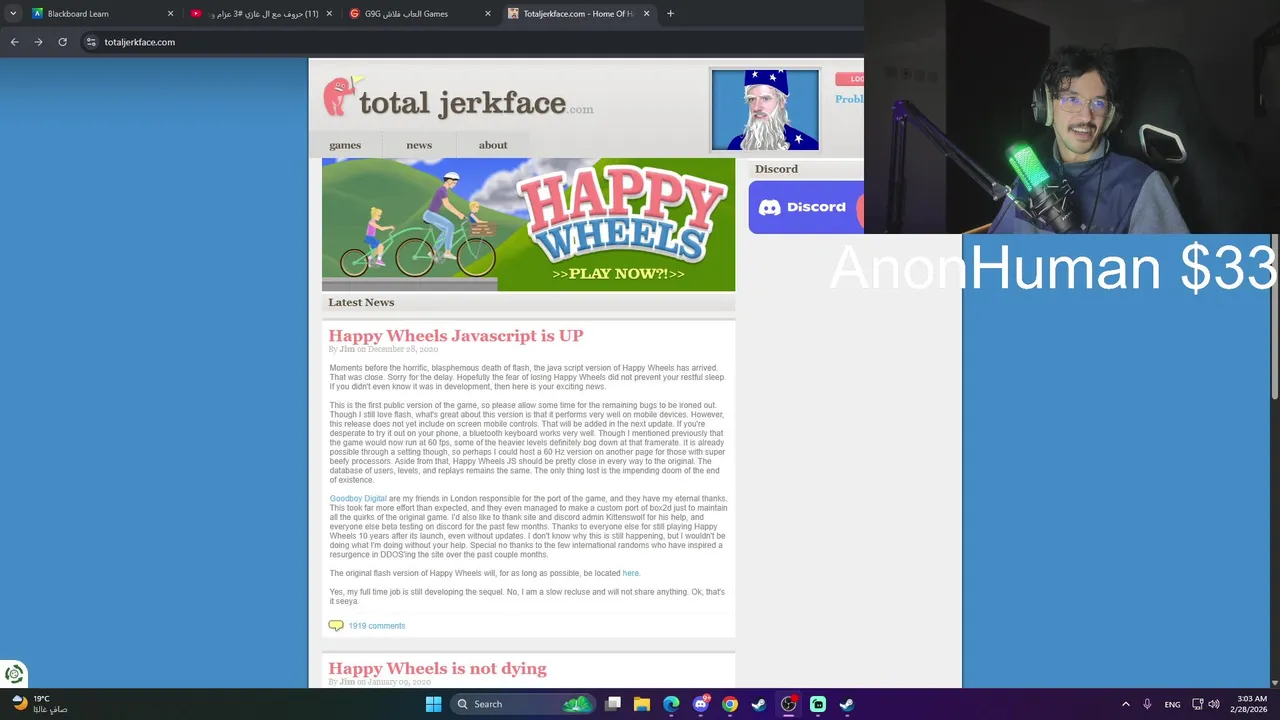
Task: Click the Happy Wheels Play Now banner
Action: [528, 225]
